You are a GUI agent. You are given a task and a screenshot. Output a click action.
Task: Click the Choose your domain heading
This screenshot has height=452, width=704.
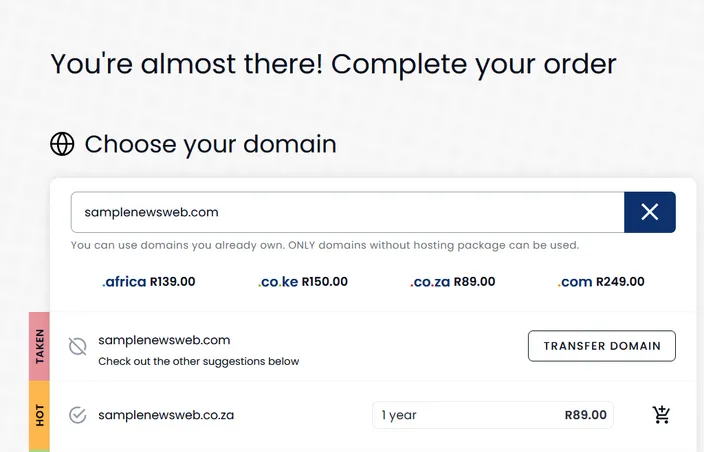click(x=211, y=144)
